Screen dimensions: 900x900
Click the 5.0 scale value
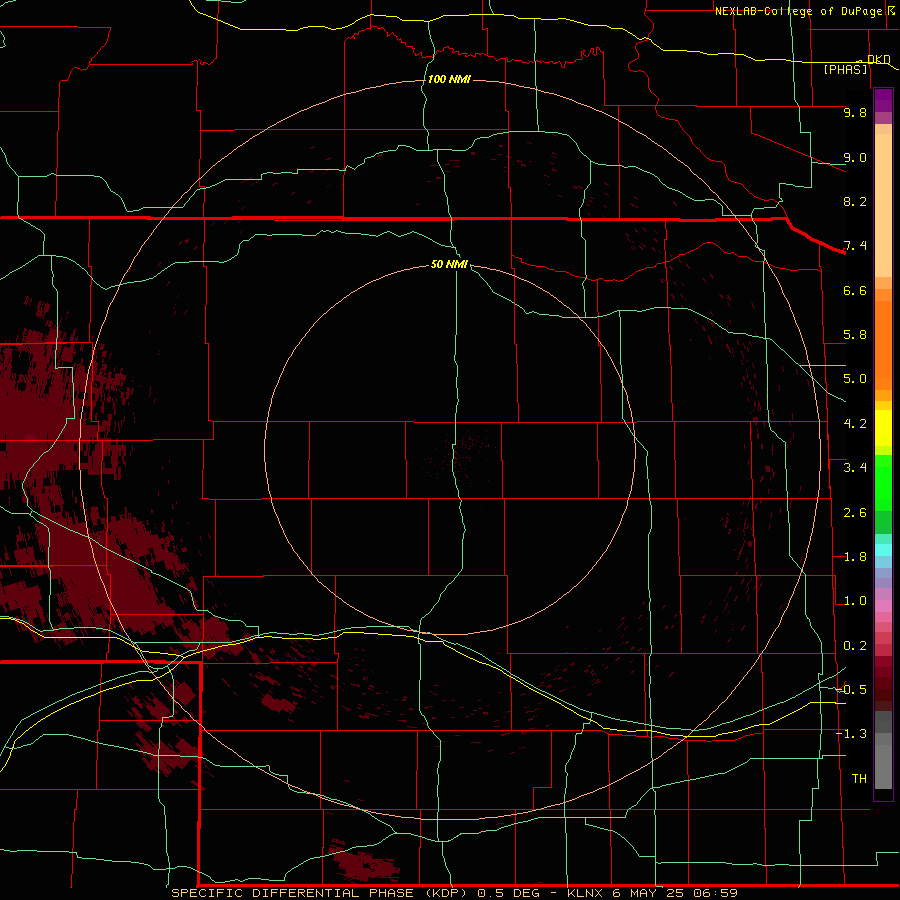855,379
